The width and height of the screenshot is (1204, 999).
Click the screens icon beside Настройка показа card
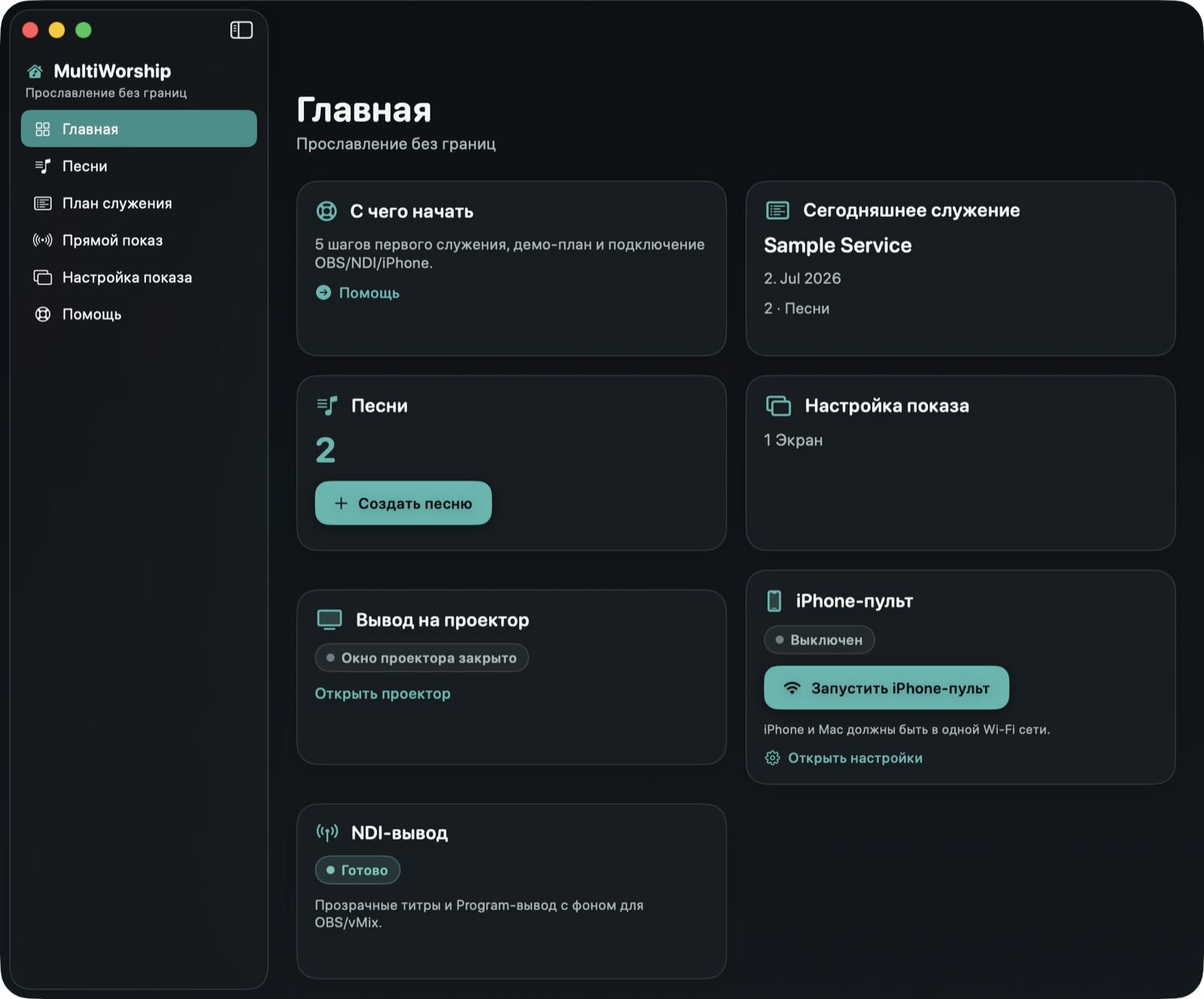tap(779, 406)
